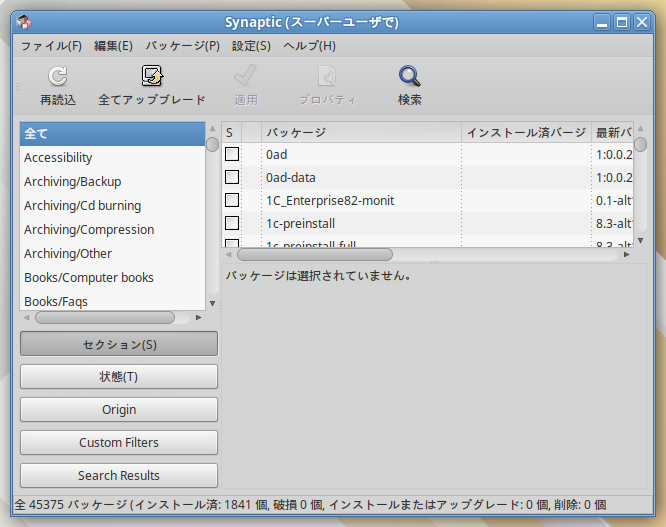Toggle the status checkbox for 0ad-data

click(x=232, y=177)
